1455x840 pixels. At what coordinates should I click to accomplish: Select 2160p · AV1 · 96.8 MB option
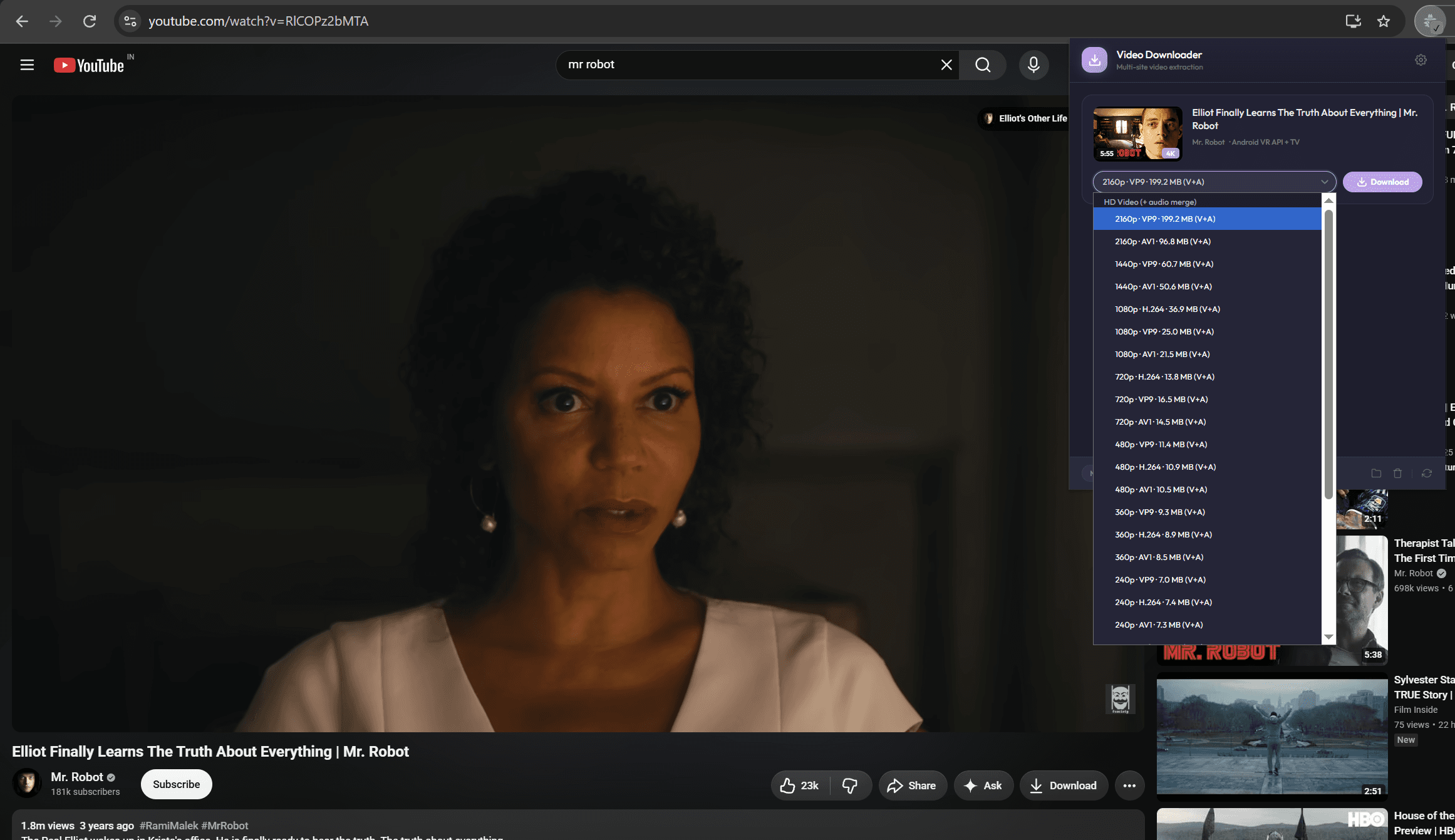coord(1207,241)
